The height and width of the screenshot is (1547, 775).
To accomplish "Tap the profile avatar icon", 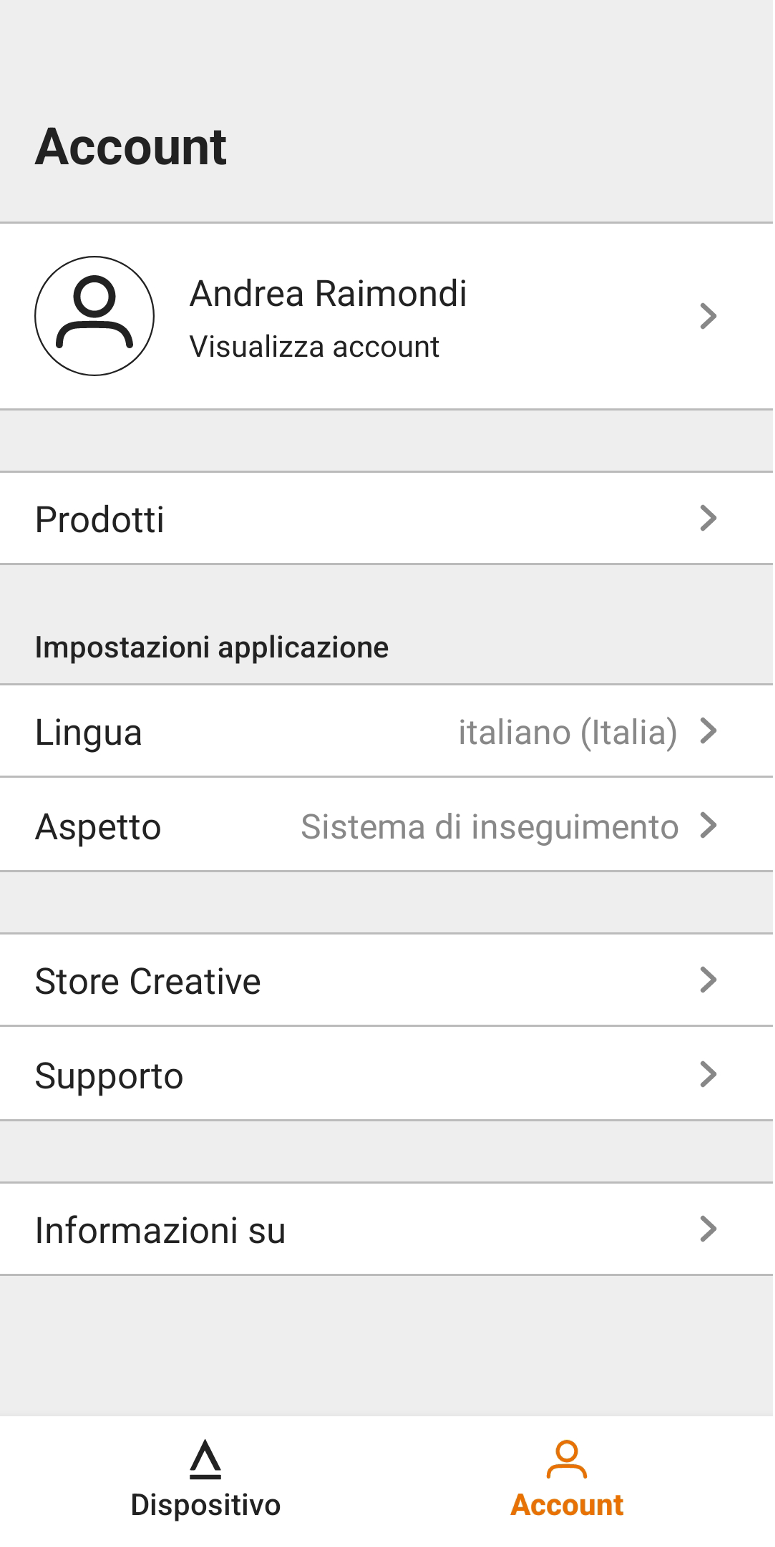I will [x=94, y=316].
